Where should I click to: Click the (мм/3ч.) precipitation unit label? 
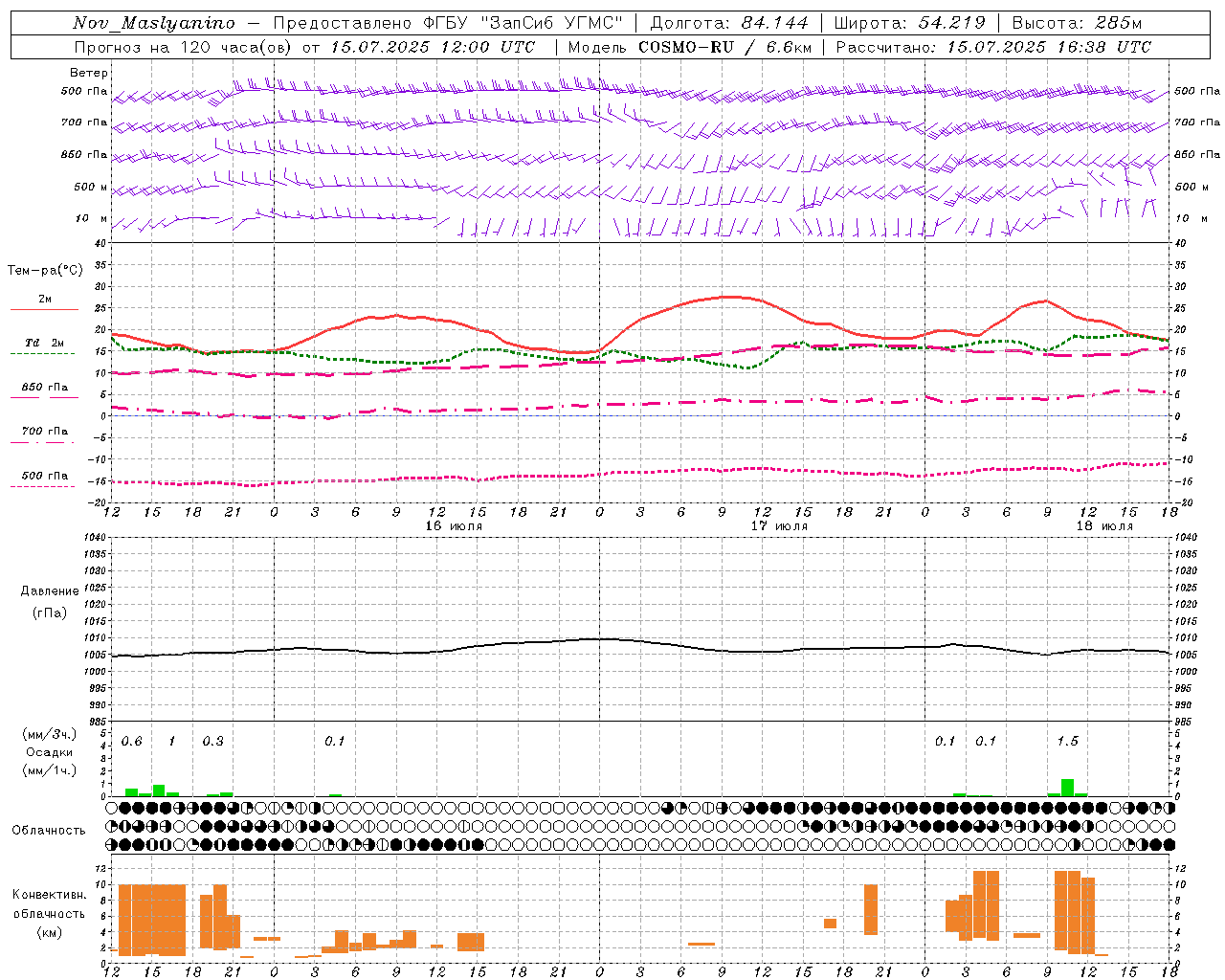50,735
